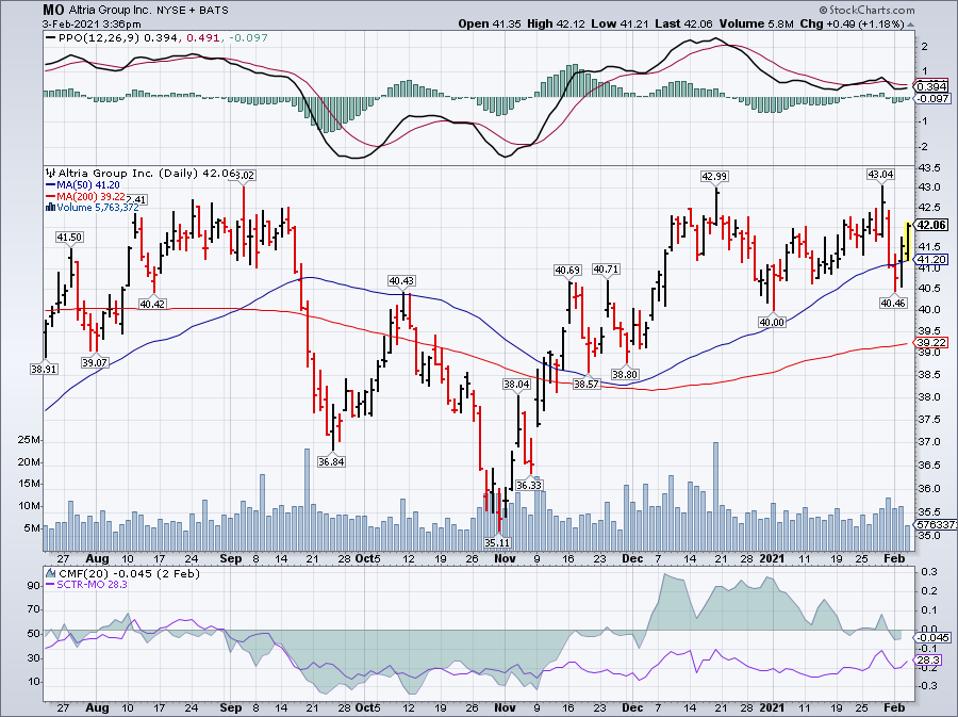Click the 35.11 low price annotation
Viewport: 958px width, 717px height.
[x=497, y=542]
